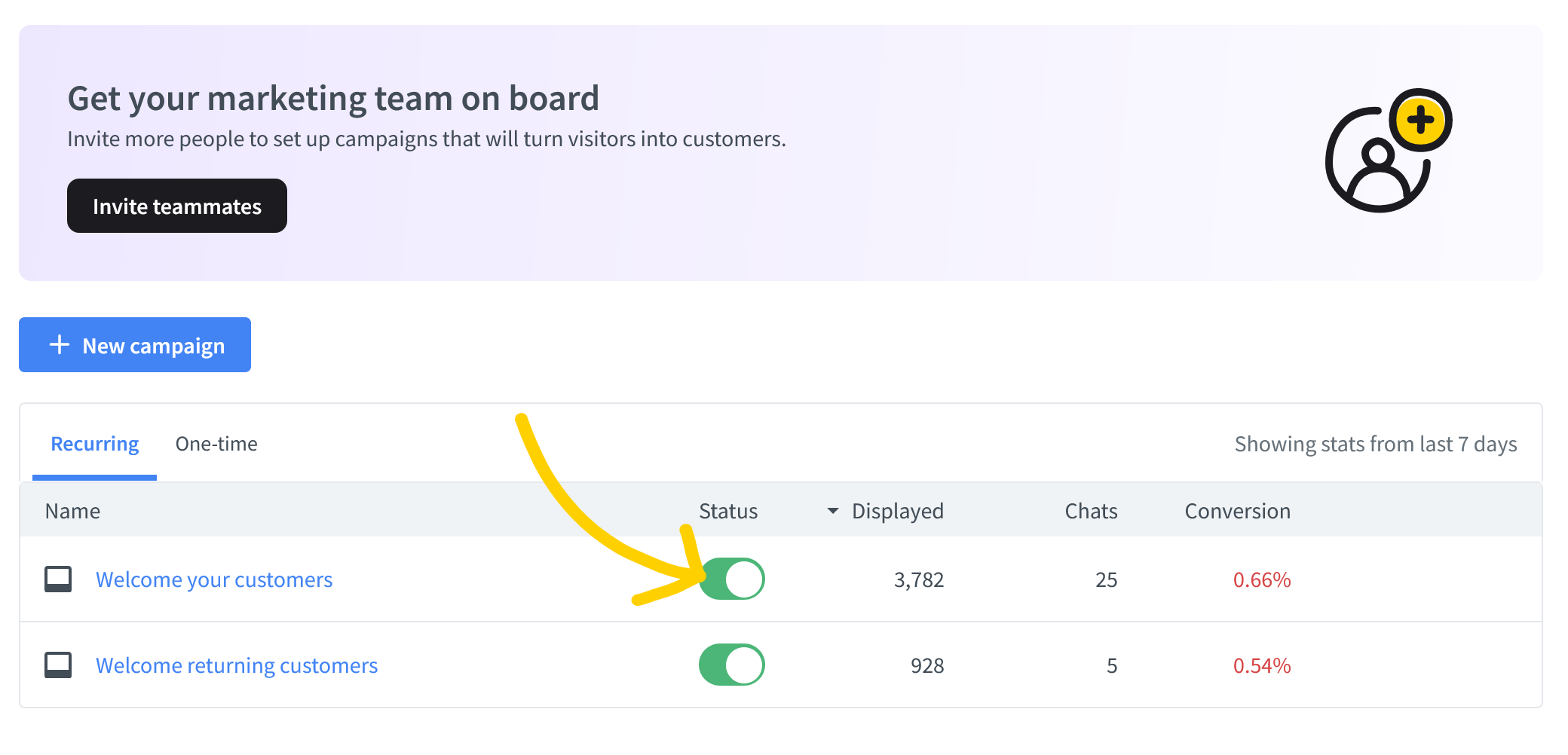1568x755 pixels.
Task: Click the Showing stats from last 7 days label
Action: point(1375,444)
